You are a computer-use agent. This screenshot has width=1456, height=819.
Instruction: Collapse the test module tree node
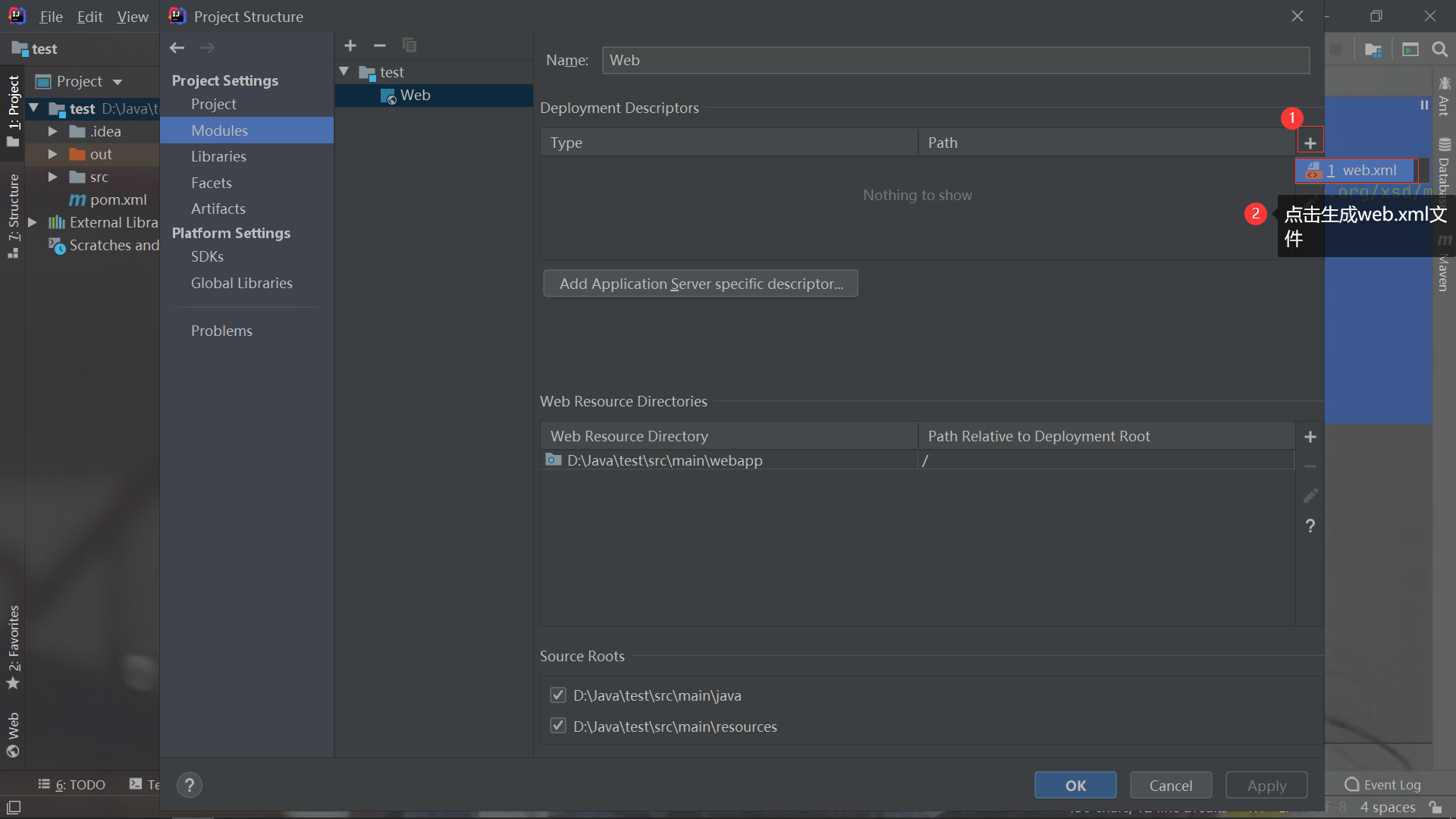[x=344, y=71]
